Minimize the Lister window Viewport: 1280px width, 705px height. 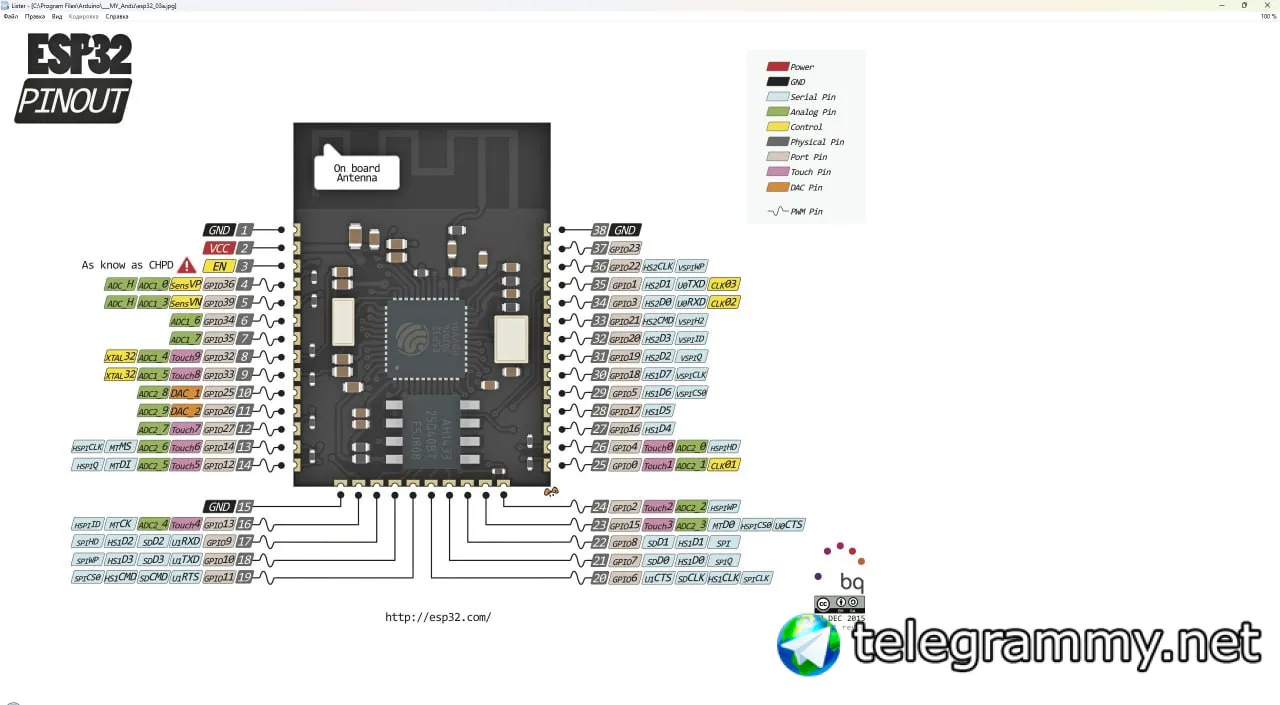(x=1223, y=5)
